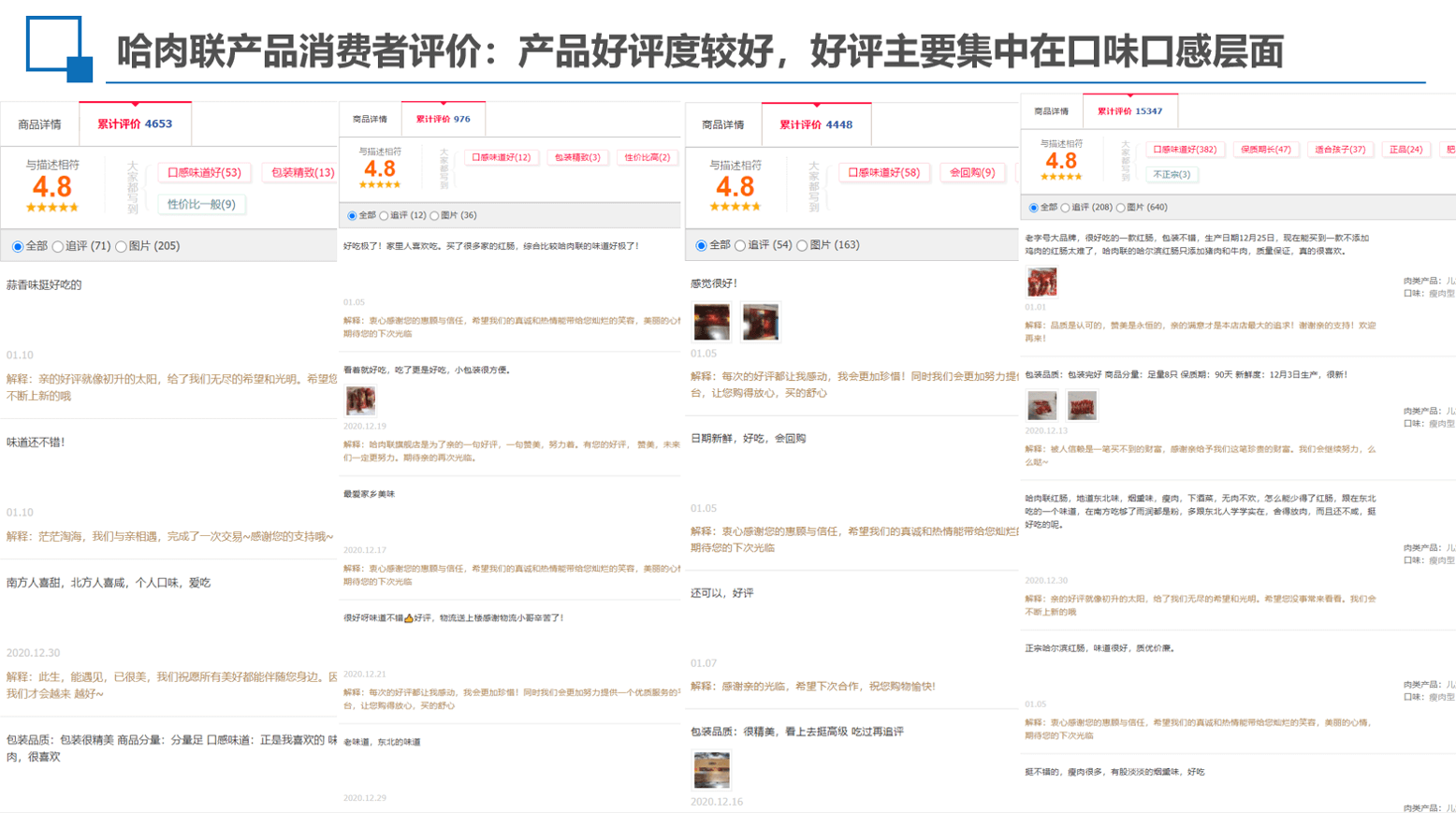1456x813 pixels.
Task: Click the orange stars under the 15347-review rating
Action: (1061, 177)
